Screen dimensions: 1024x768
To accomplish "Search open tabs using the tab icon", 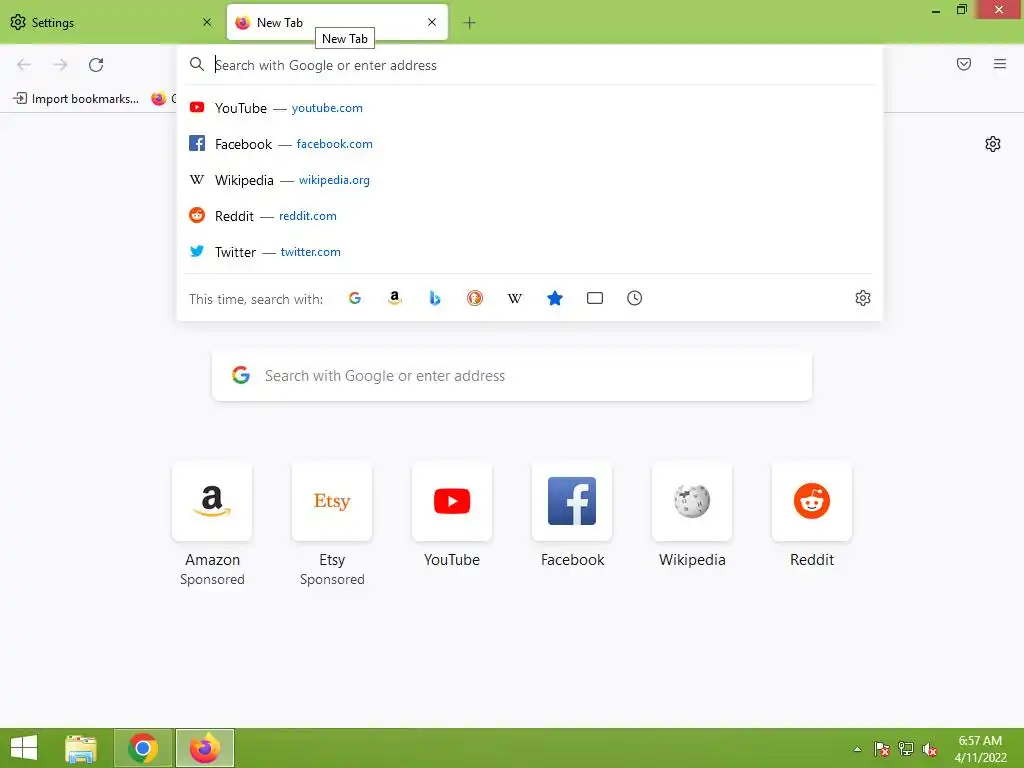I will coord(594,298).
